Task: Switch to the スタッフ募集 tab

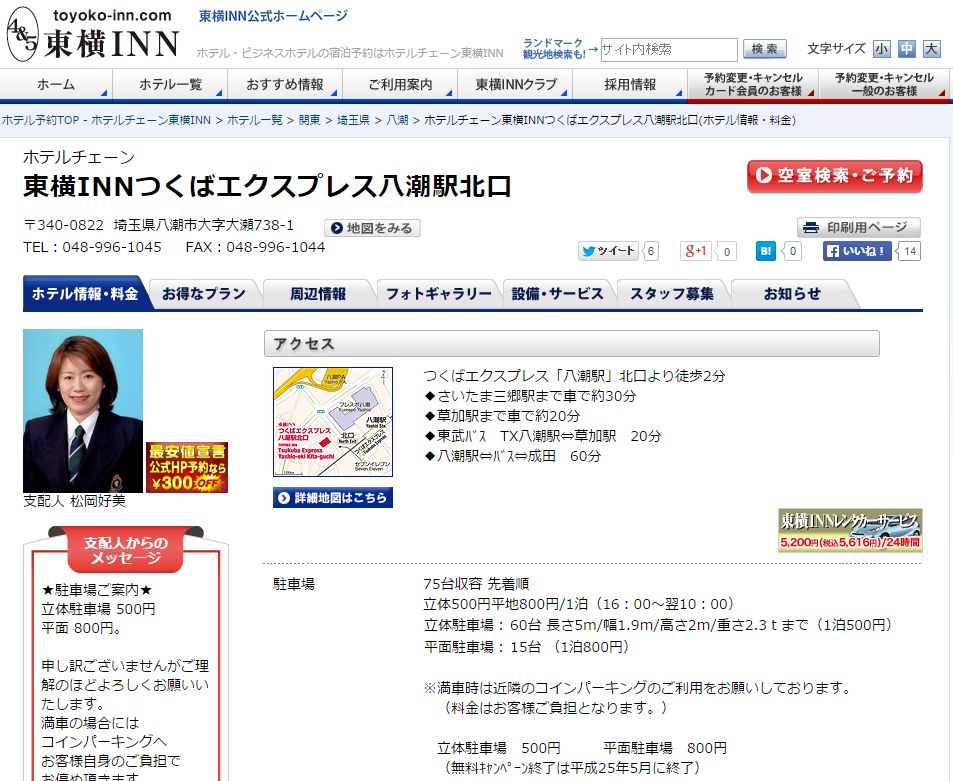Action: 672,294
